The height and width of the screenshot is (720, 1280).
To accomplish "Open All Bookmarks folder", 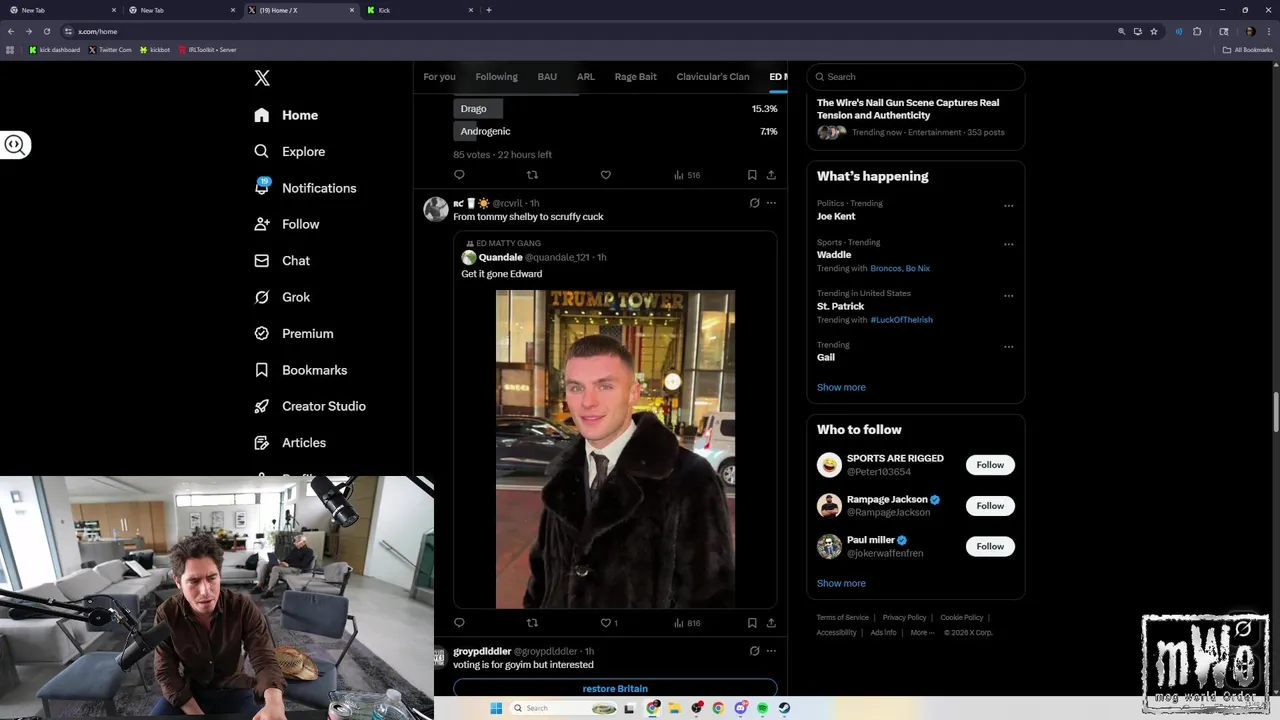I will pyautogui.click(x=1247, y=49).
